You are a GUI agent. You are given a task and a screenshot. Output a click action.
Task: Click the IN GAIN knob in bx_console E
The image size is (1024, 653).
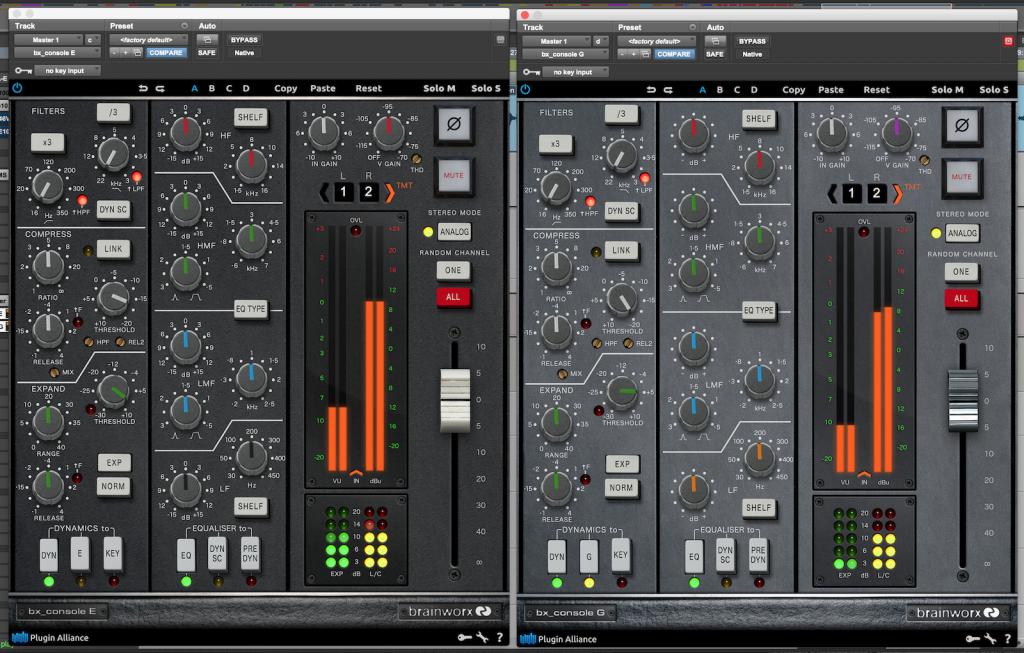324,133
